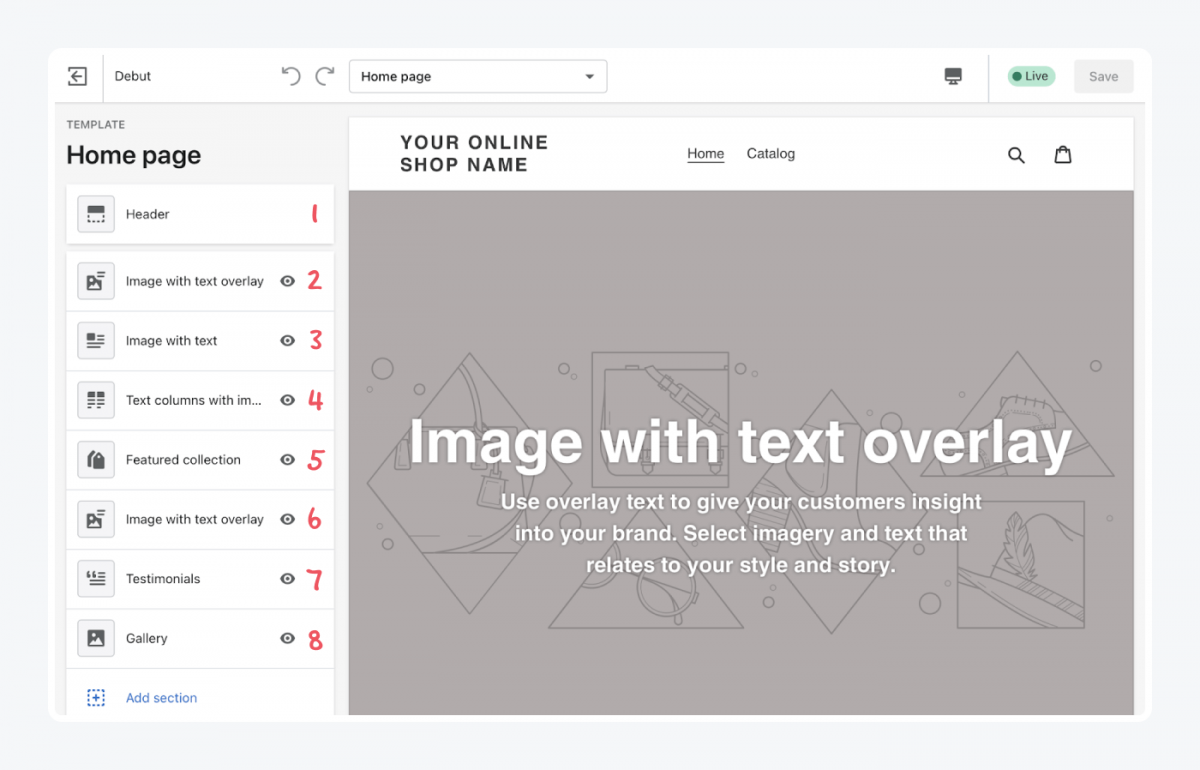Image resolution: width=1200 pixels, height=770 pixels.
Task: Click the Testimonials quote icon
Action: 96,578
